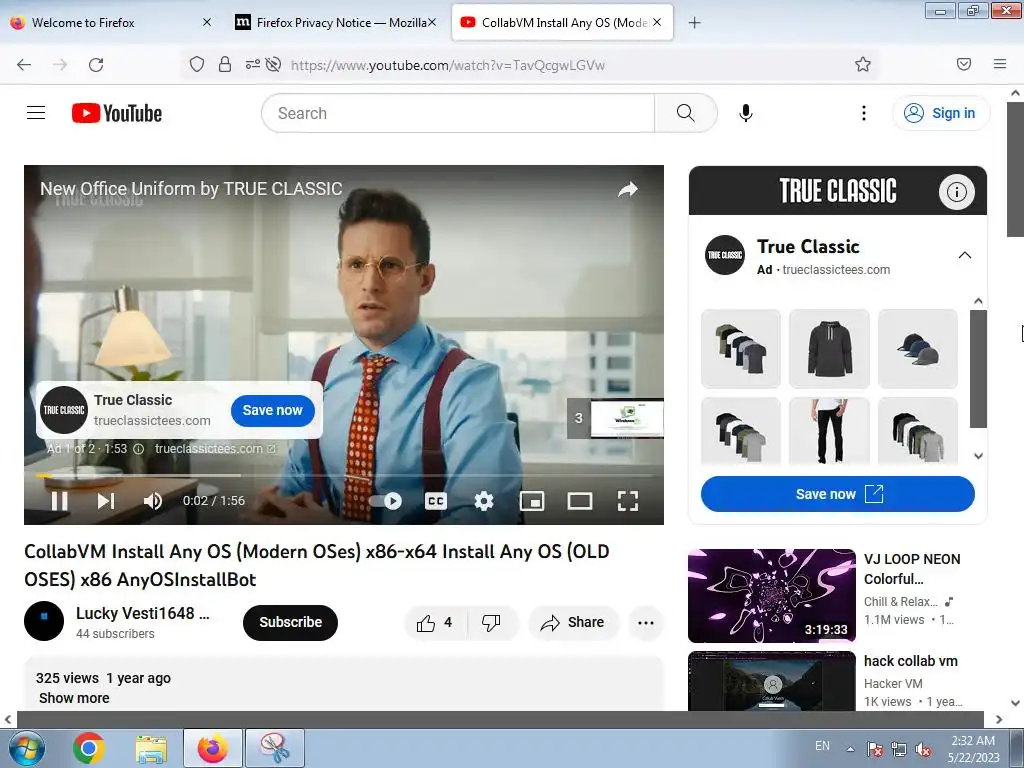Toggle autoplay switch in player
The width and height of the screenshot is (1024, 768).
pos(386,501)
